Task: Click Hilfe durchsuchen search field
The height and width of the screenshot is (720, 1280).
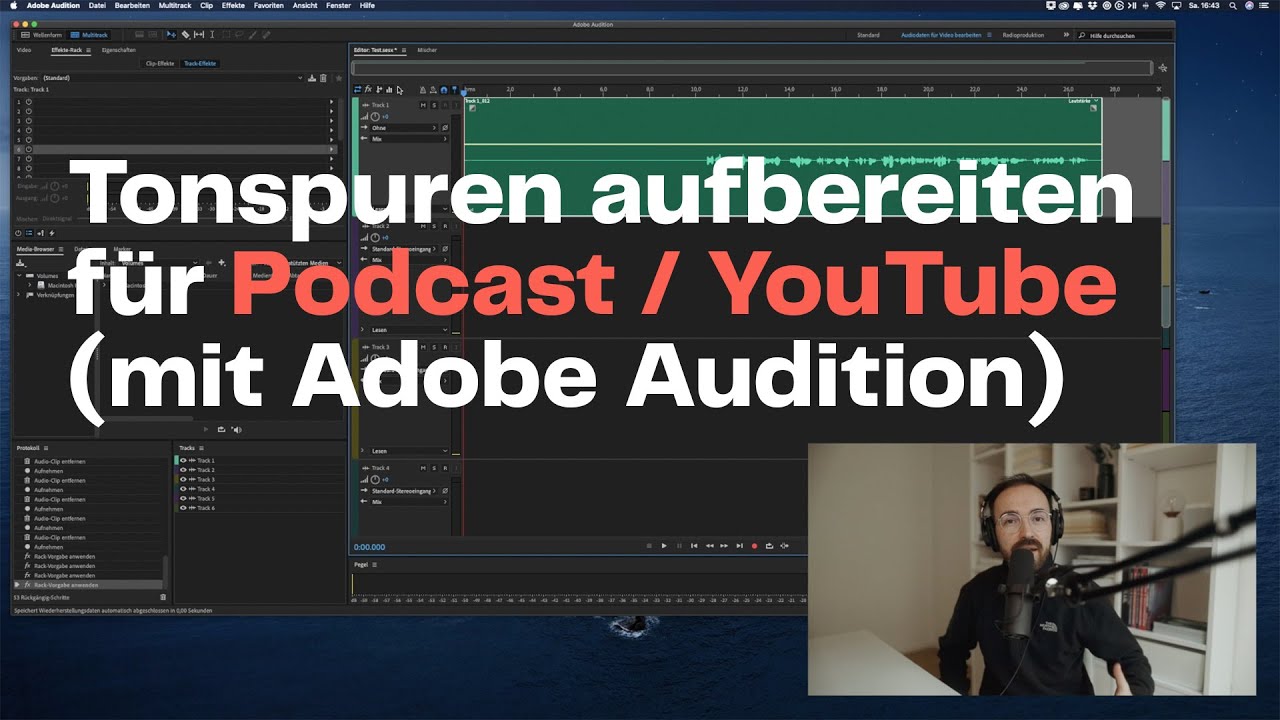Action: [1125, 35]
